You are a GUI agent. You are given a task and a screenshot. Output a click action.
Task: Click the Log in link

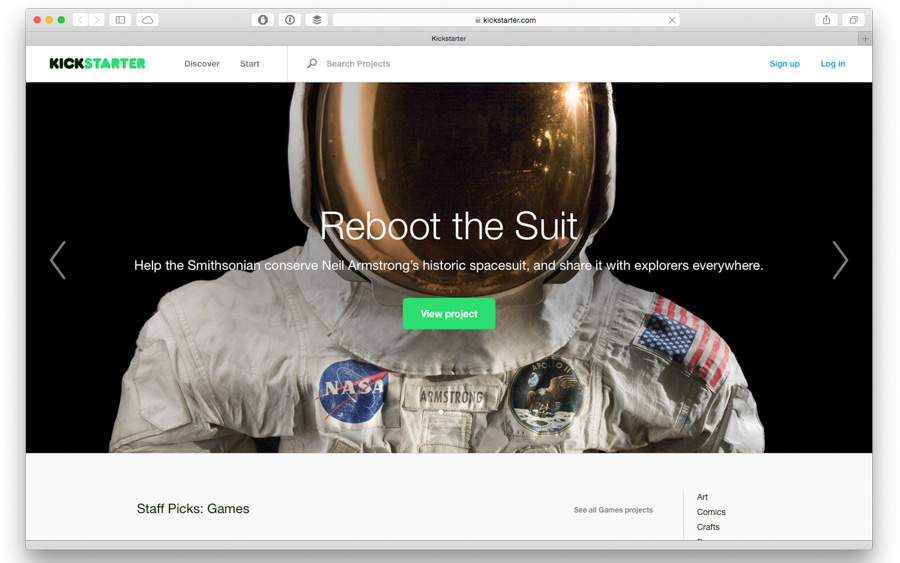[832, 64]
